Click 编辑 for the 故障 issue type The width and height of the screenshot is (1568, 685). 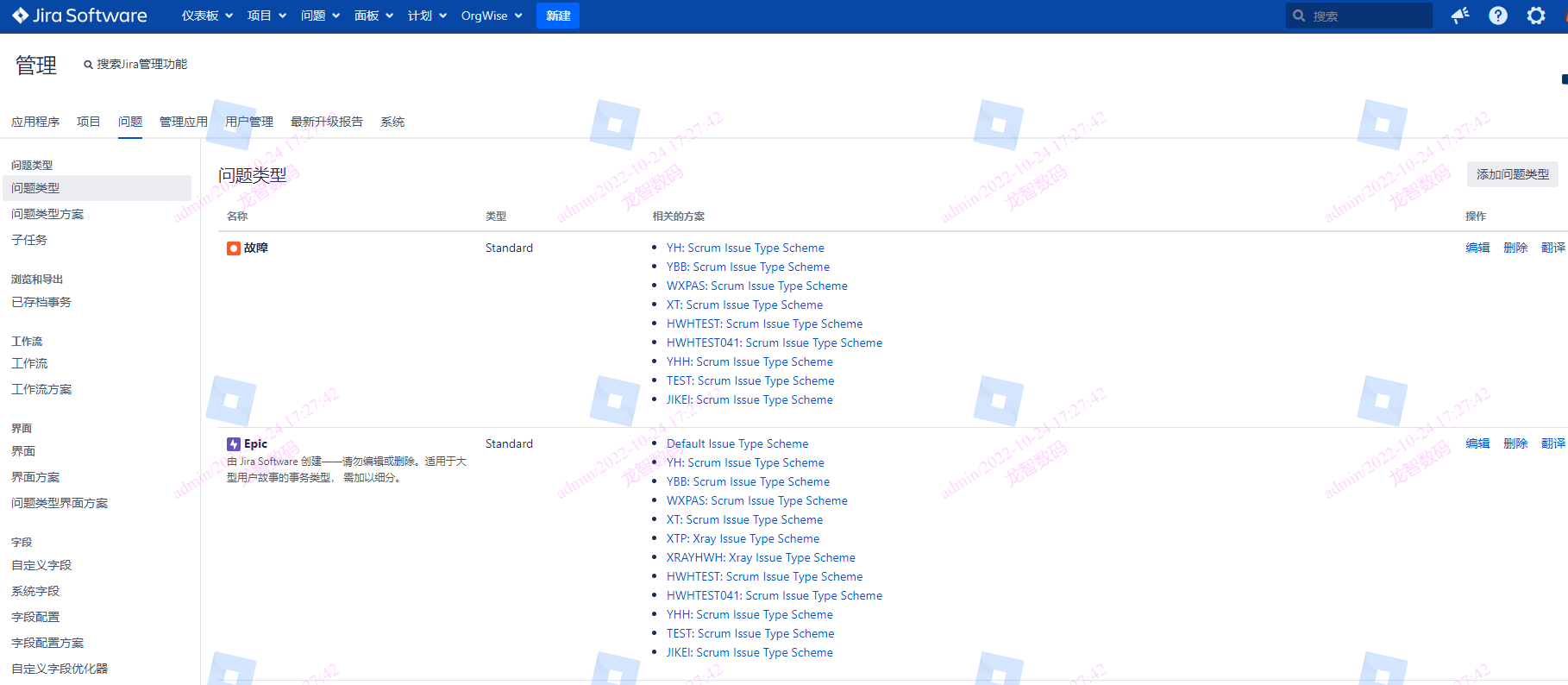tap(1477, 248)
